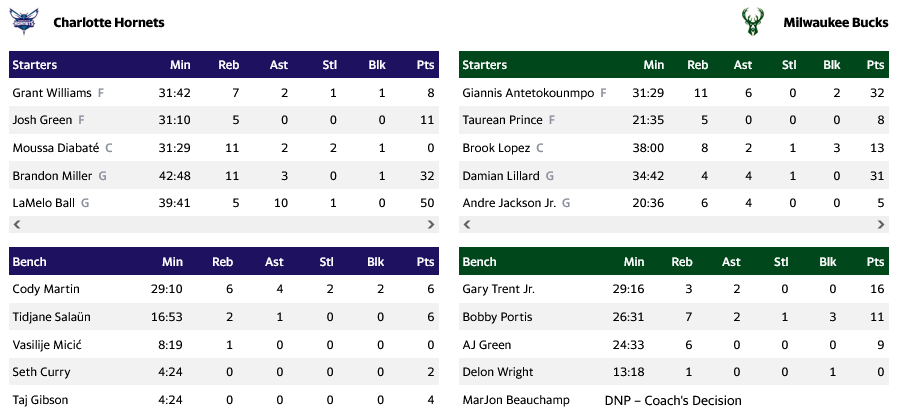Click the Milwaukee Bucks team name
901x414 pixels.
click(x=835, y=22)
